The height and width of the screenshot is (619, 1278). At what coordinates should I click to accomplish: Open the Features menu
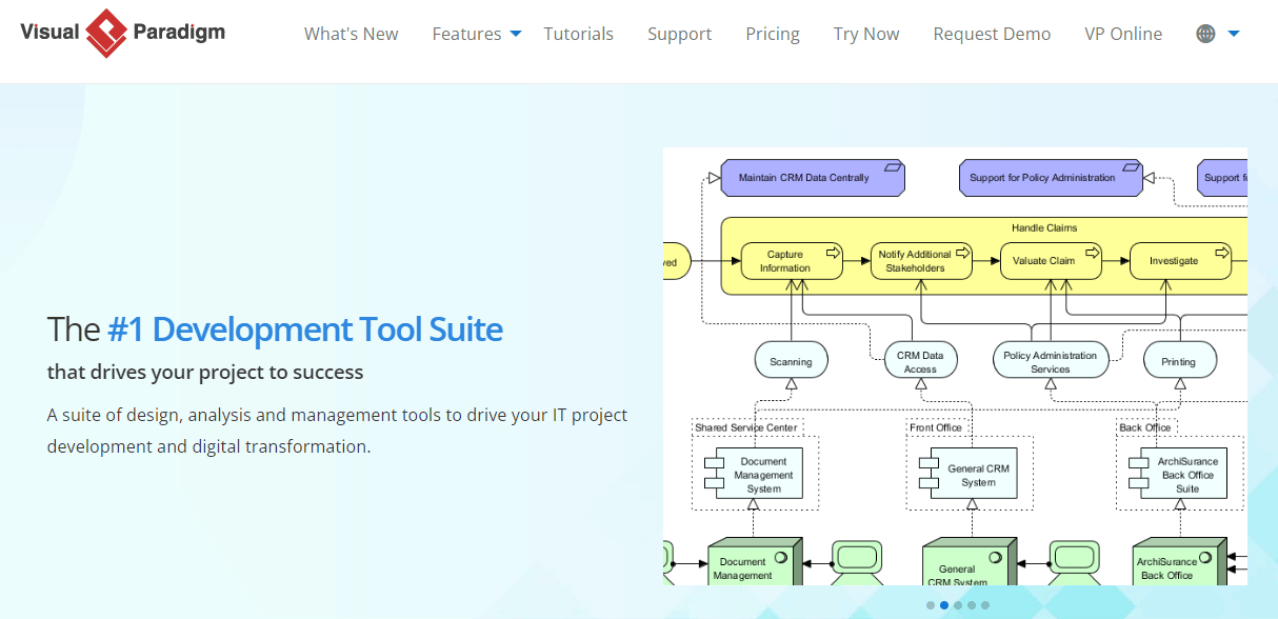coord(467,33)
